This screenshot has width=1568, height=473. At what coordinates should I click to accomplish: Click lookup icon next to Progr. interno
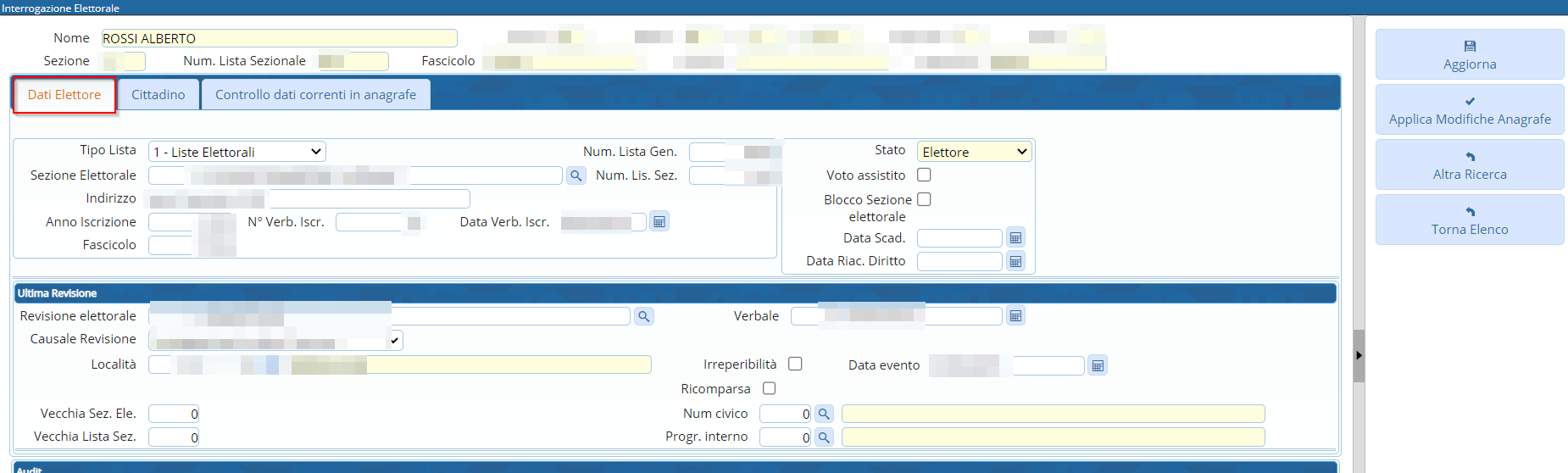pyautogui.click(x=824, y=437)
